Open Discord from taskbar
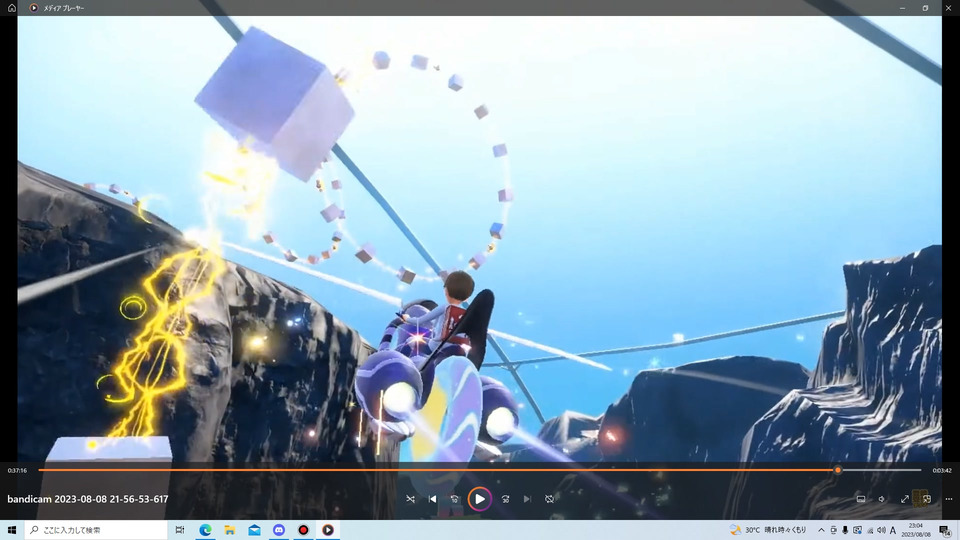 point(279,530)
